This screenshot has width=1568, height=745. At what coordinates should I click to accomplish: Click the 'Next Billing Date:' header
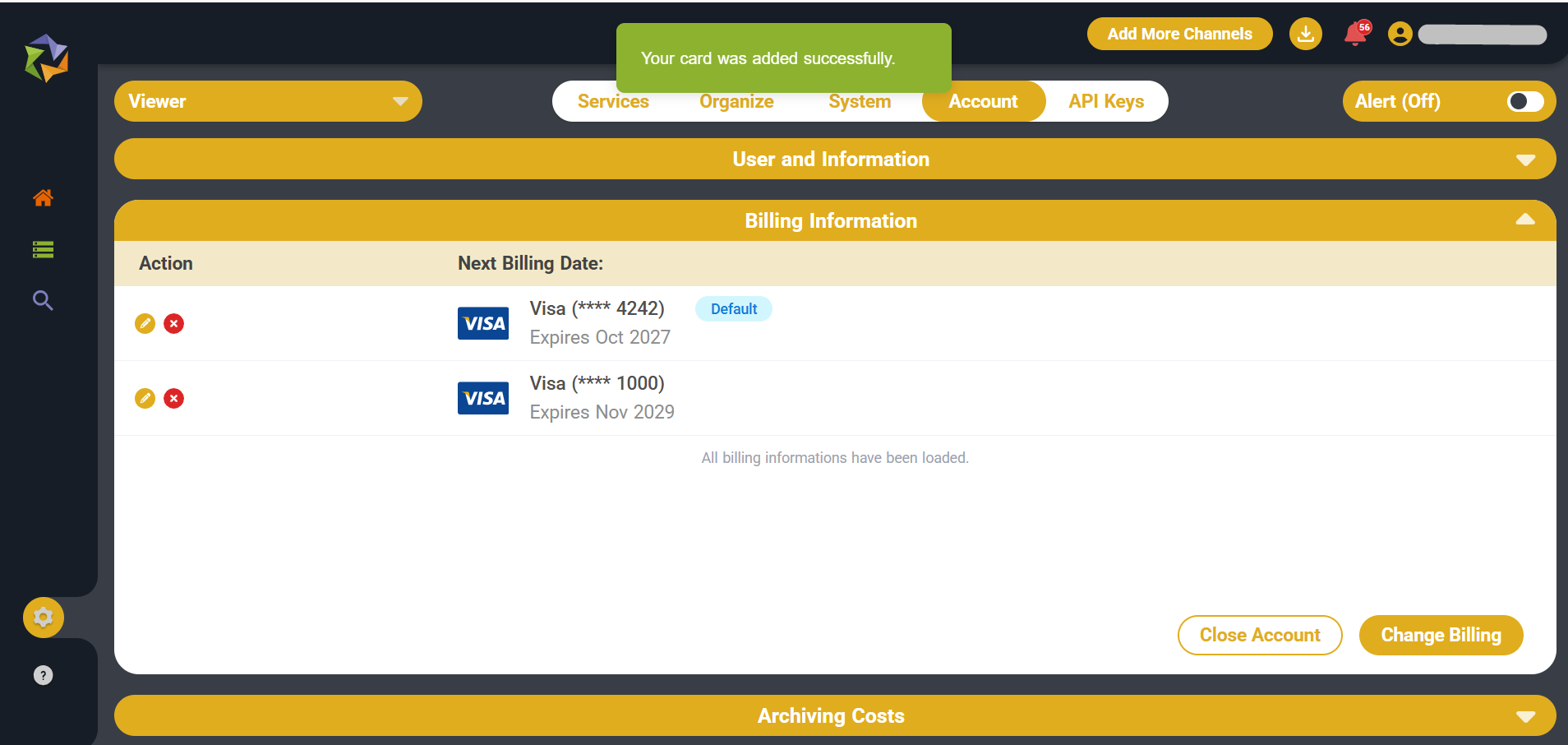point(531,263)
